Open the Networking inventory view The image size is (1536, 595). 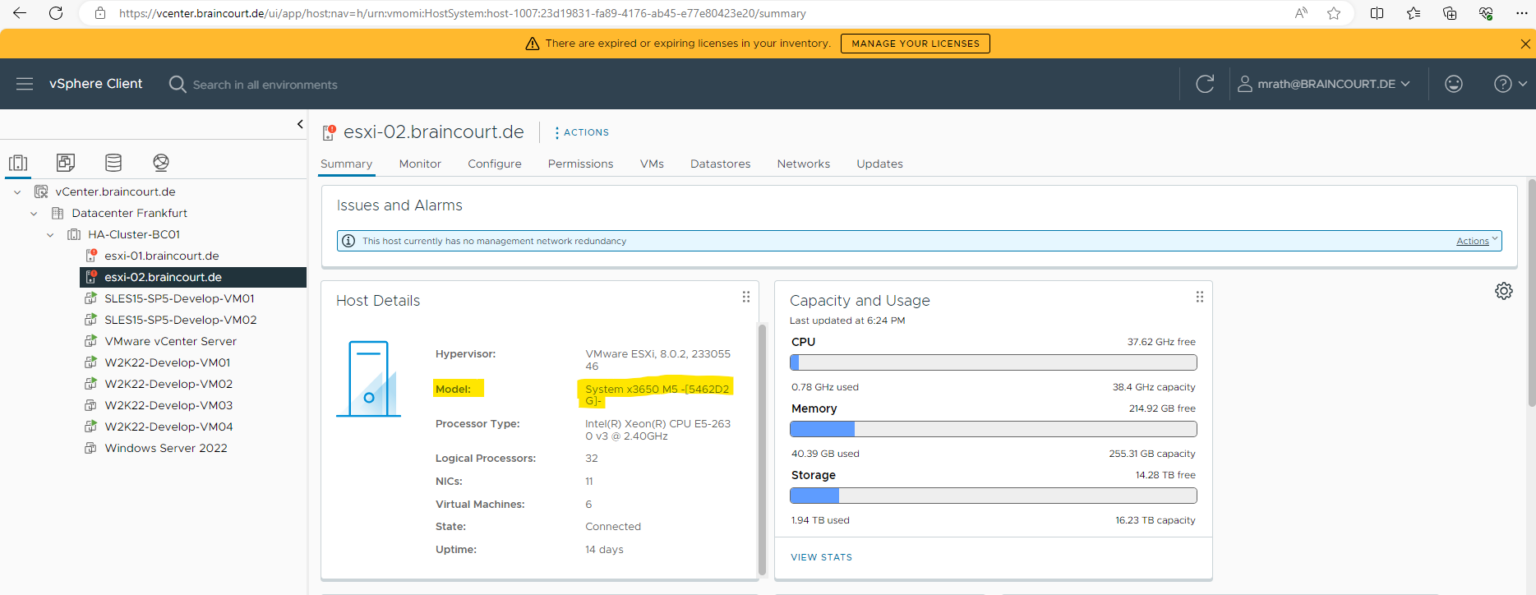pyautogui.click(x=160, y=161)
